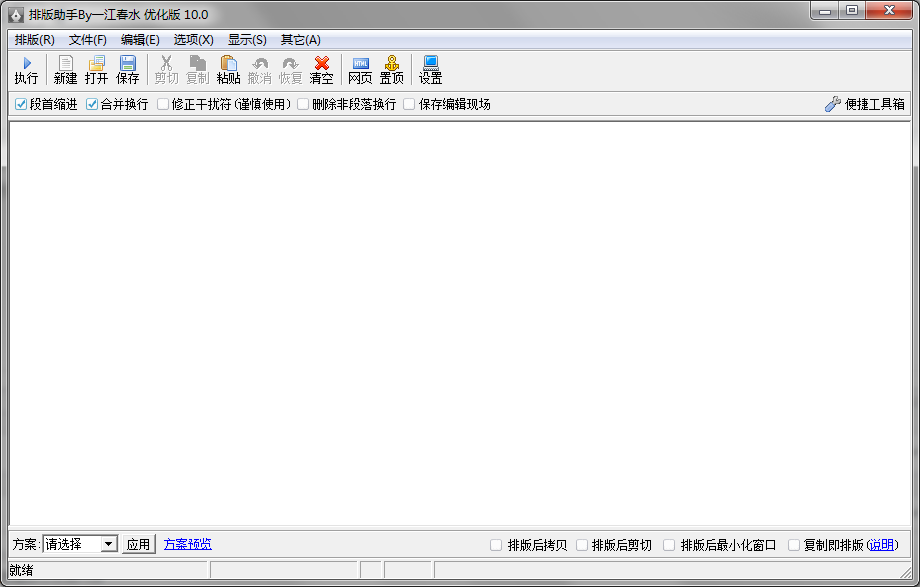Check the 排版后最小化窗口 option

point(669,545)
